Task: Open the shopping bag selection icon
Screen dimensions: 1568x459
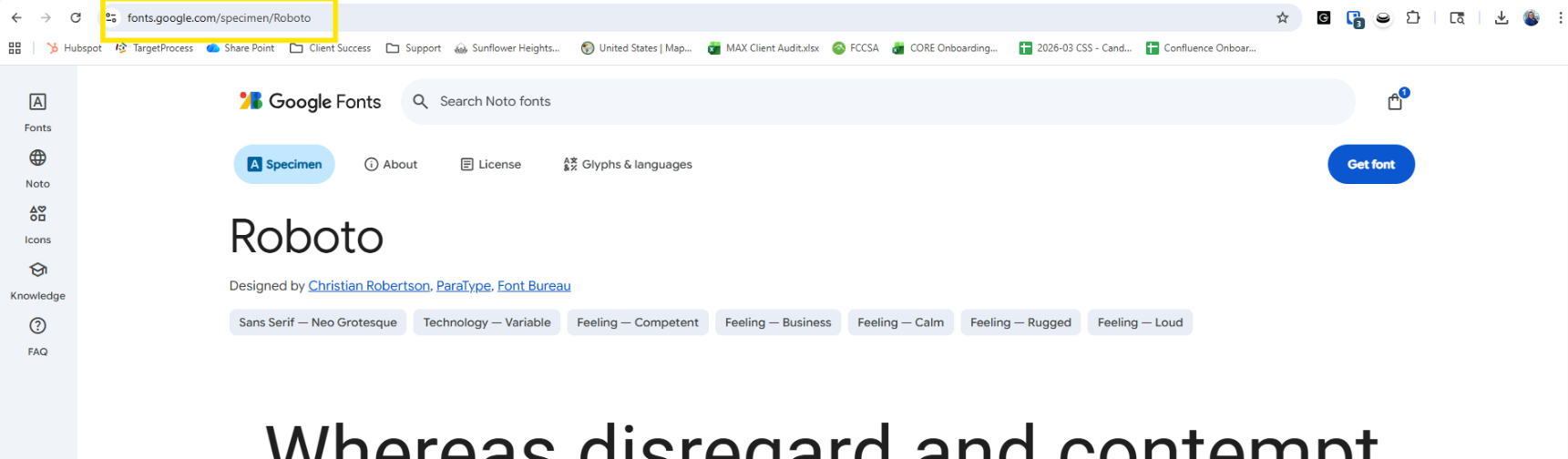Action: pos(1395,101)
